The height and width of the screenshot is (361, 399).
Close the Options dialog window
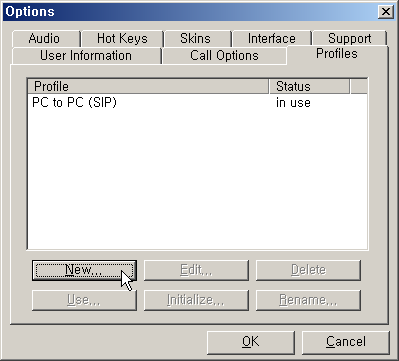(386, 12)
